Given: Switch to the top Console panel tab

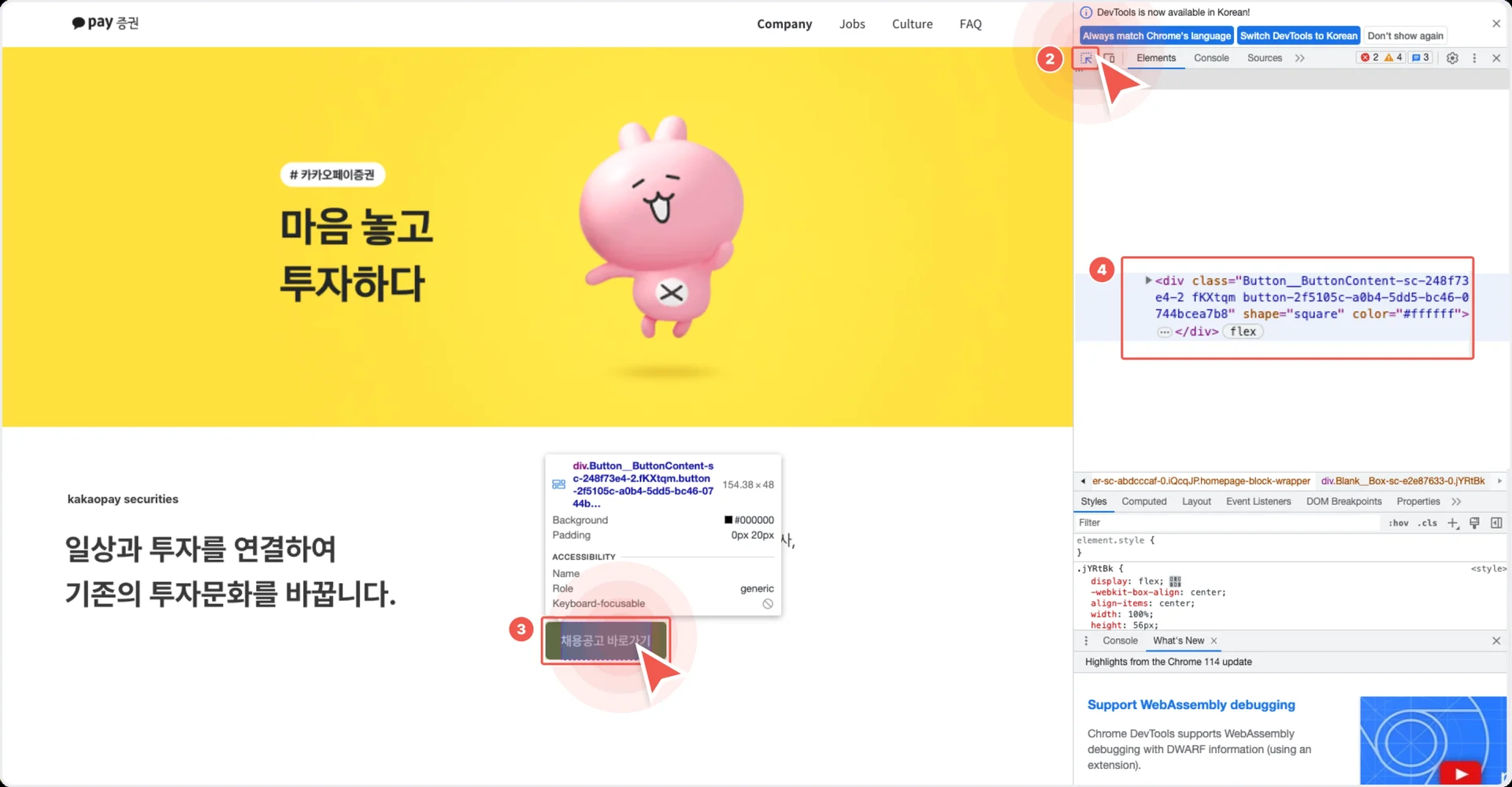Looking at the screenshot, I should pos(1211,58).
